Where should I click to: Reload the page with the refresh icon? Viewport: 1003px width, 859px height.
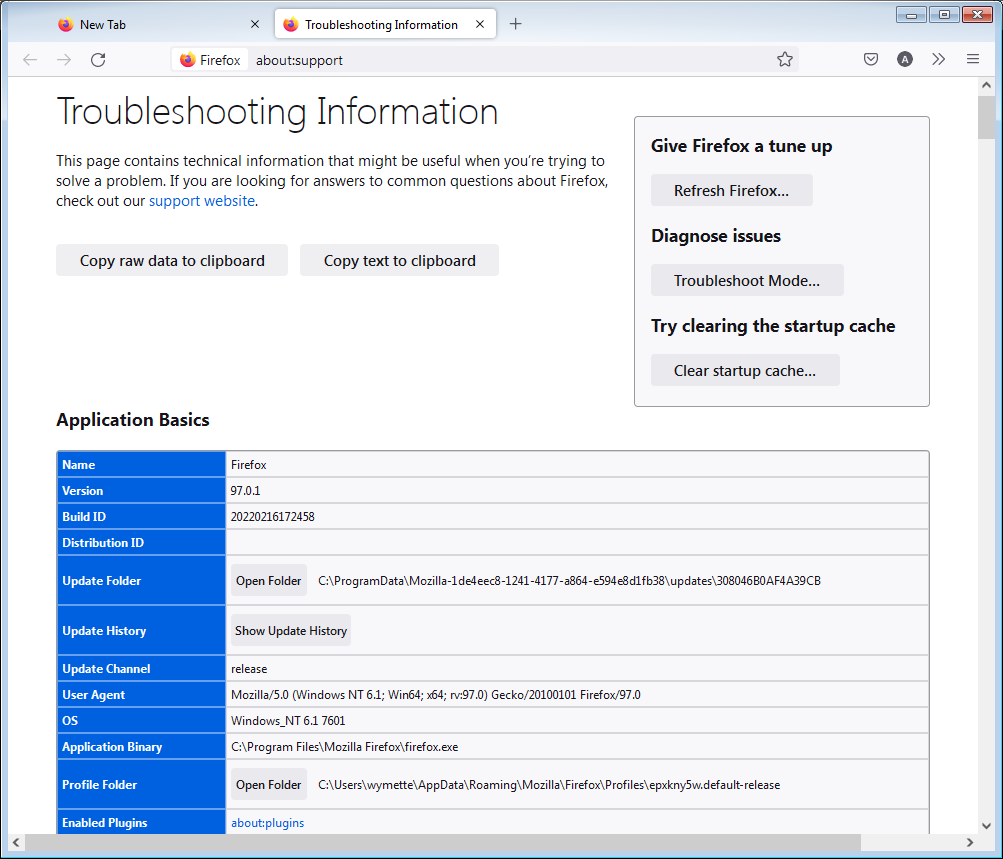98,60
